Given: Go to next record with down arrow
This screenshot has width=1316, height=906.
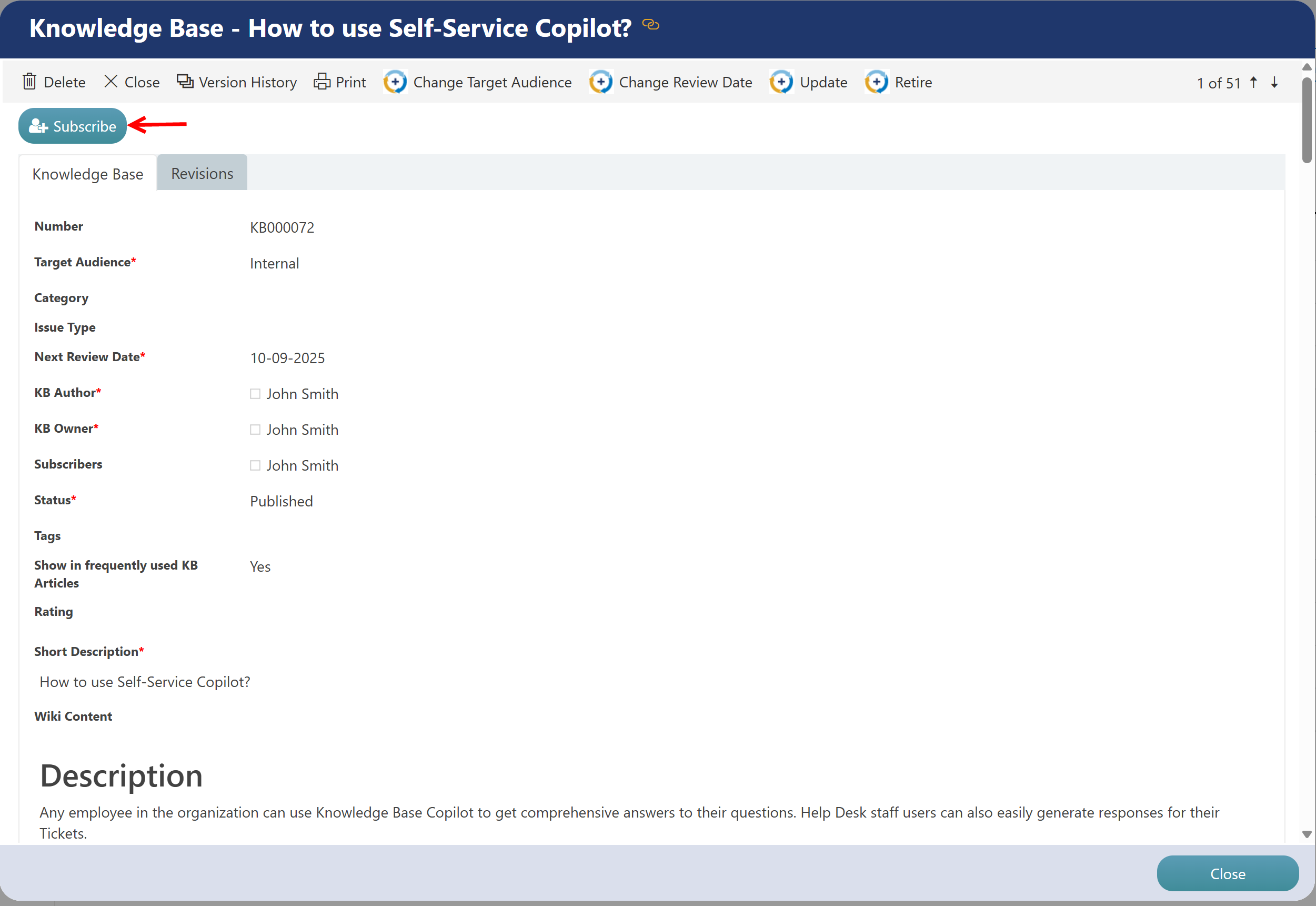Looking at the screenshot, I should coord(1274,82).
